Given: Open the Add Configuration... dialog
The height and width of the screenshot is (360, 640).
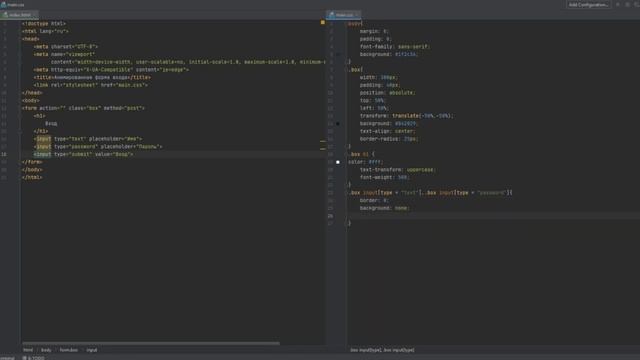Looking at the screenshot, I should point(589,4).
